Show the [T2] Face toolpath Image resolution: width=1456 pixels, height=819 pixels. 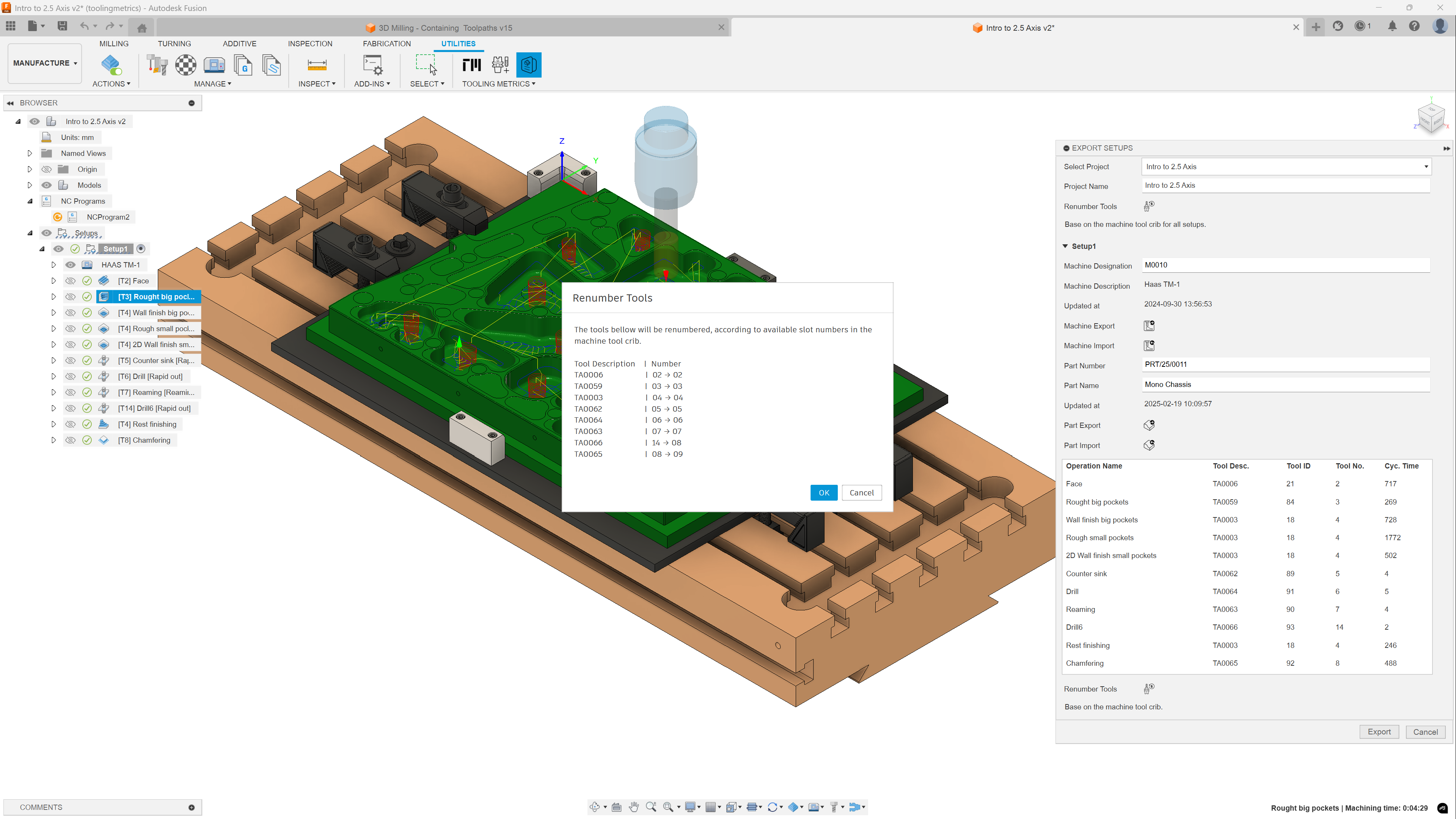click(70, 281)
